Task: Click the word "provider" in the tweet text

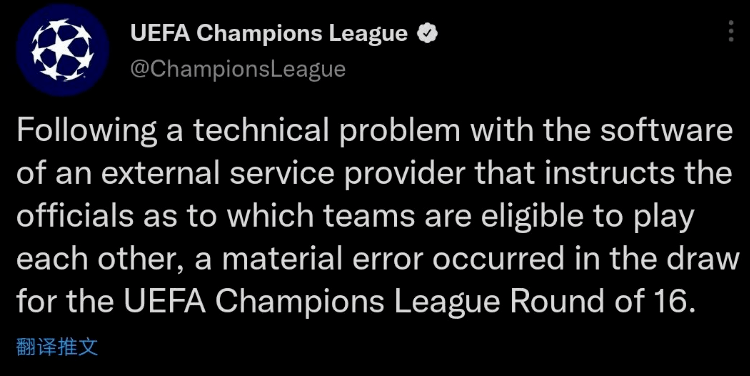Action: point(405,174)
